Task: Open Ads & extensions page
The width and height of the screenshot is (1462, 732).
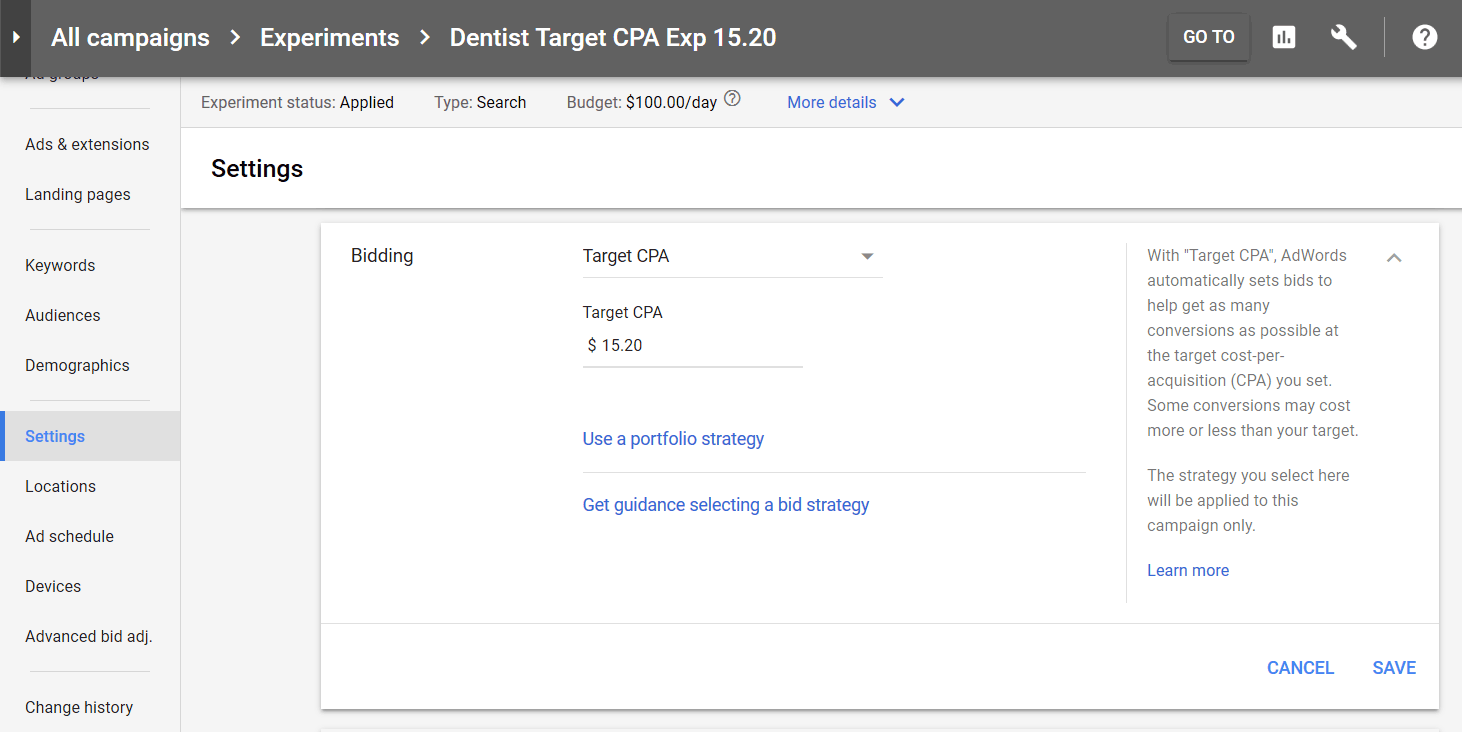Action: [x=87, y=144]
